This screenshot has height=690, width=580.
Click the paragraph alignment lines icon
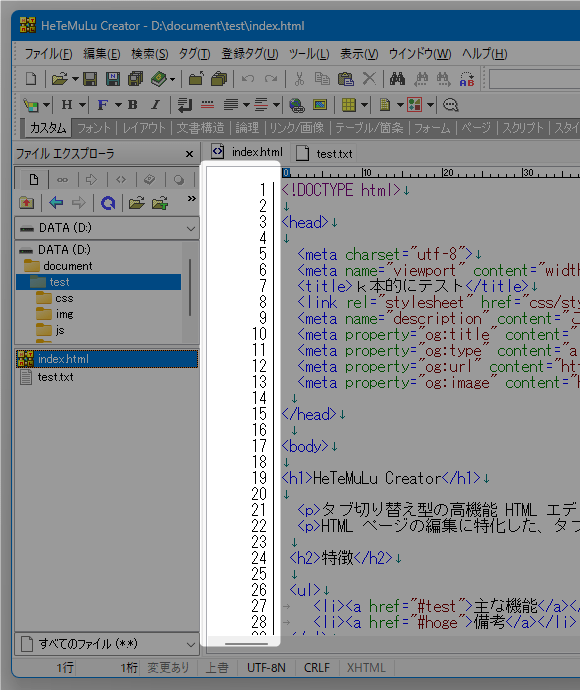tap(231, 105)
